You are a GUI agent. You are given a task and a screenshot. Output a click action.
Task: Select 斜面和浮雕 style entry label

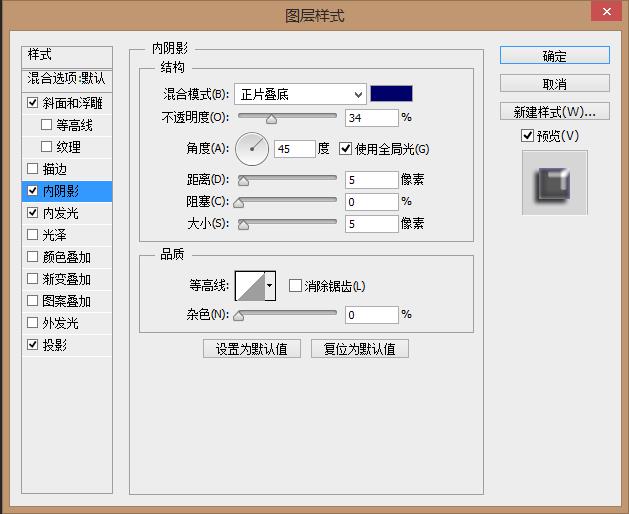pyautogui.click(x=73, y=103)
